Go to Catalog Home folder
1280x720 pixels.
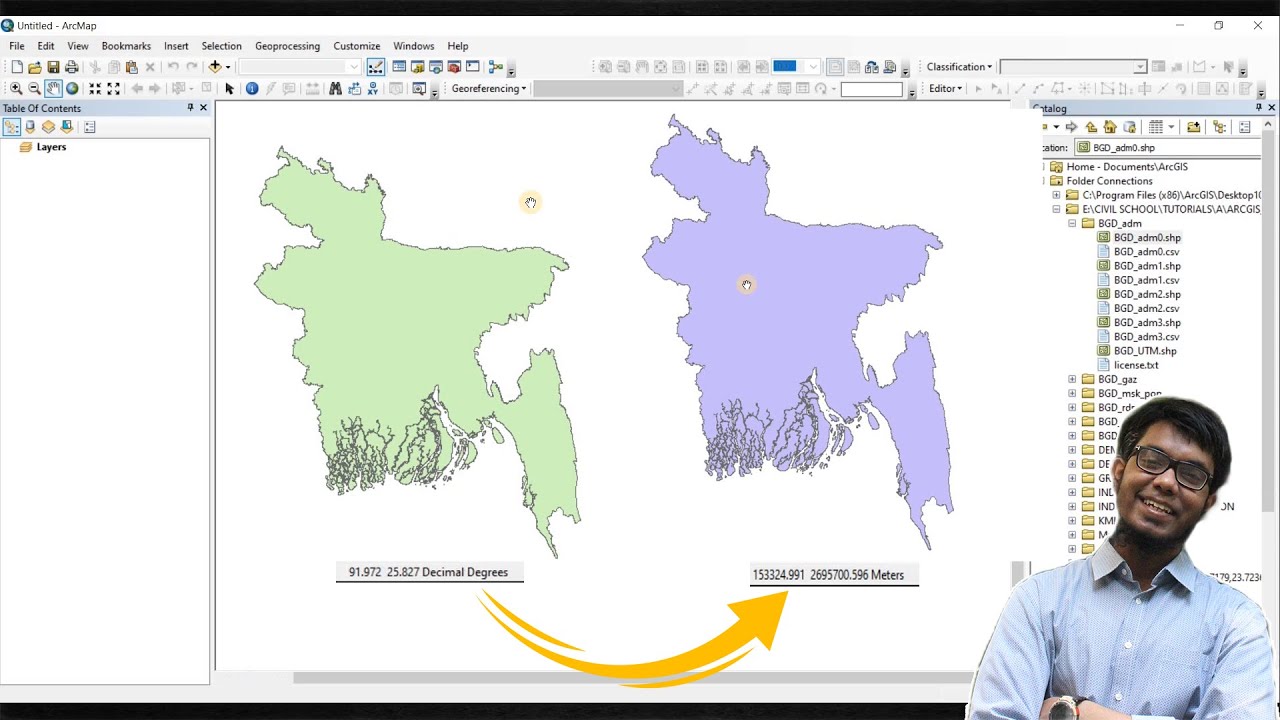coord(1110,127)
